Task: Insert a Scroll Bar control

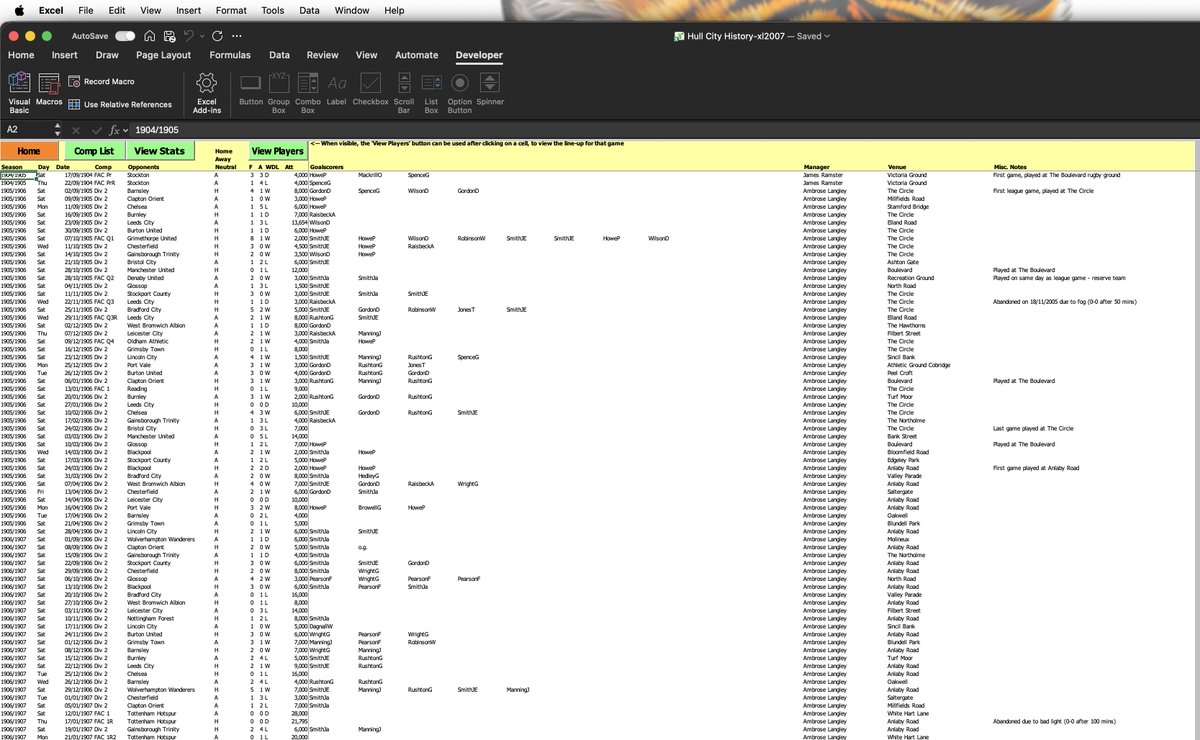Action: 404,93
